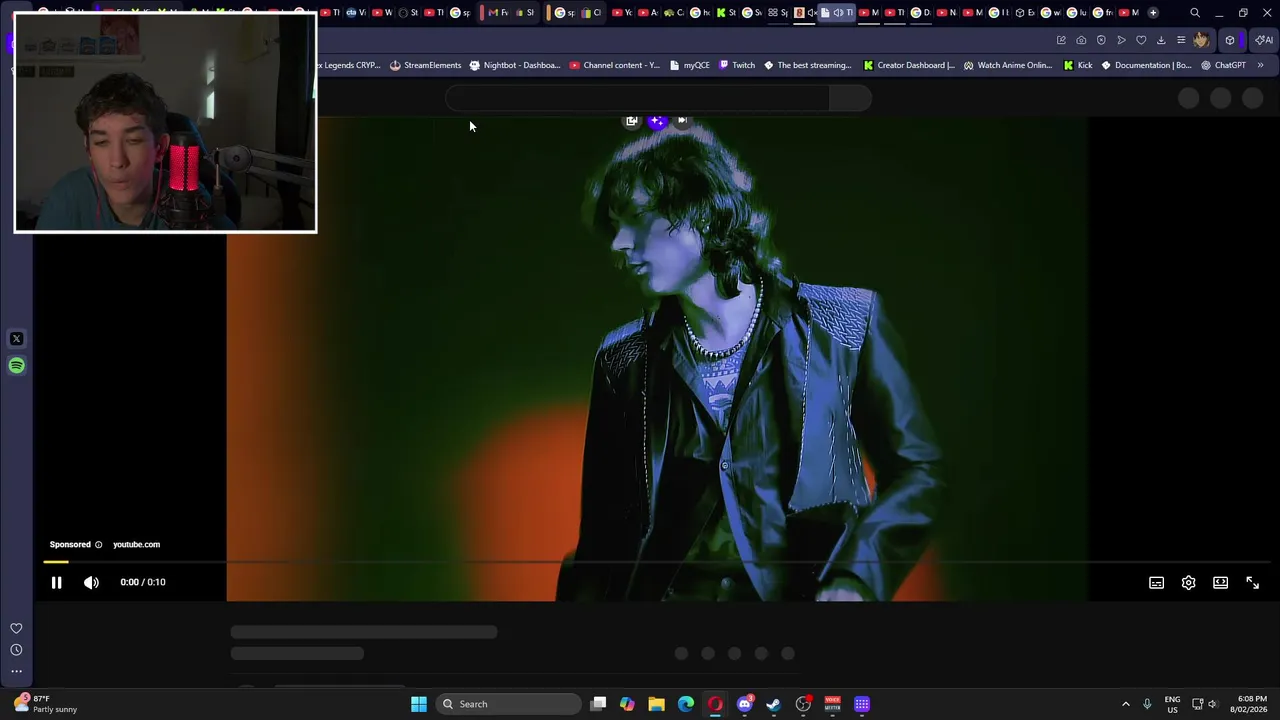This screenshot has width=1280, height=720.
Task: Open the Creator Dashboard bookmark
Action: [909, 65]
